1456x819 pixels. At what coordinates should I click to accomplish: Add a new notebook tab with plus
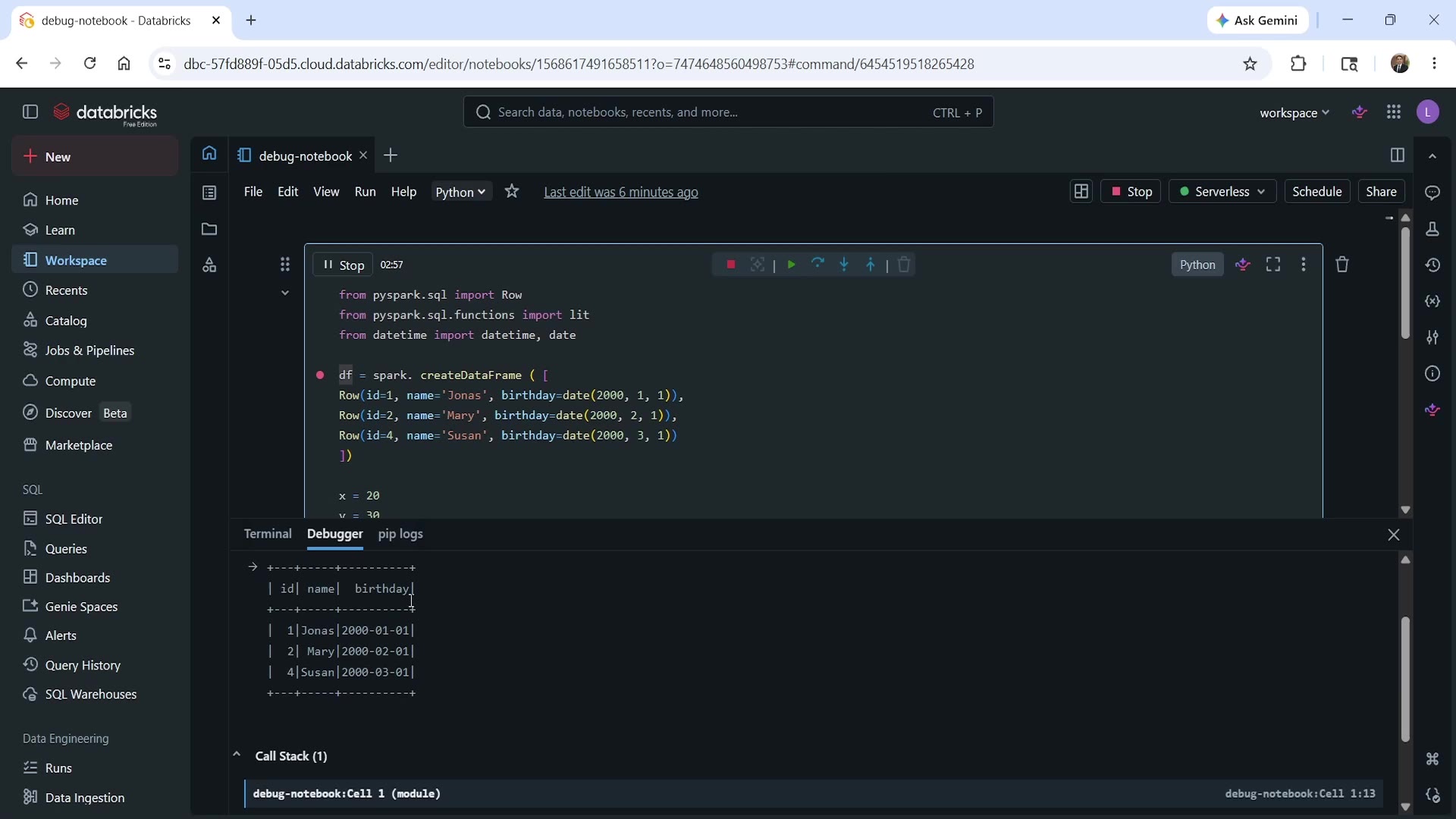391,155
